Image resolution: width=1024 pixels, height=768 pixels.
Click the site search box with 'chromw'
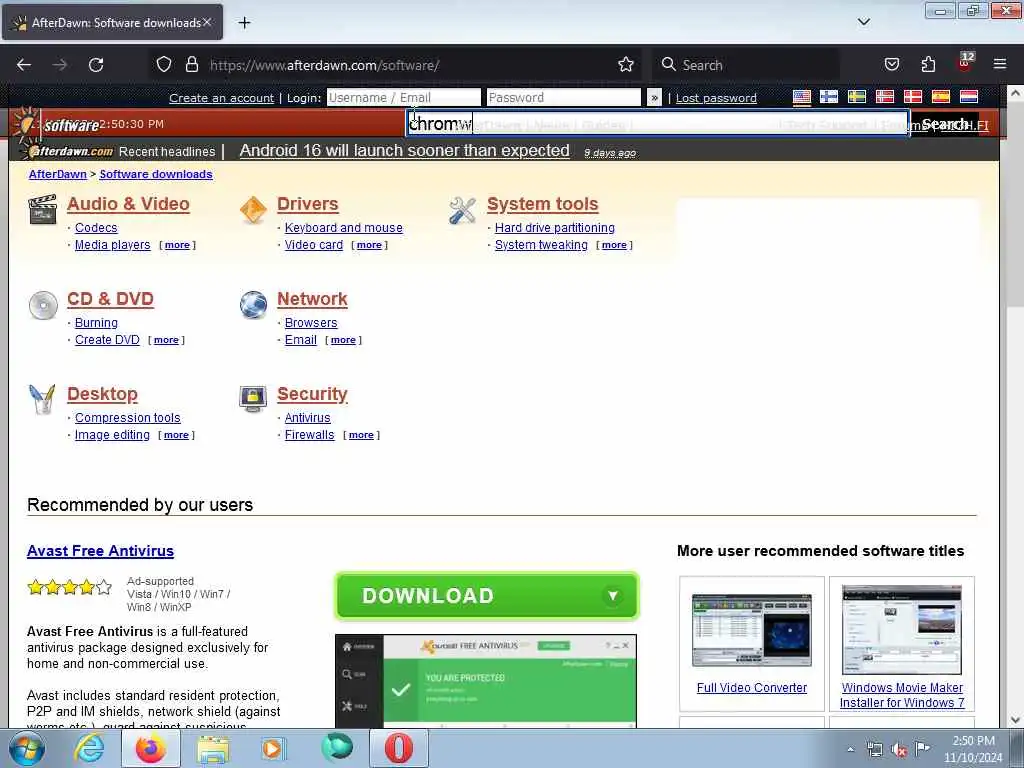(x=658, y=123)
